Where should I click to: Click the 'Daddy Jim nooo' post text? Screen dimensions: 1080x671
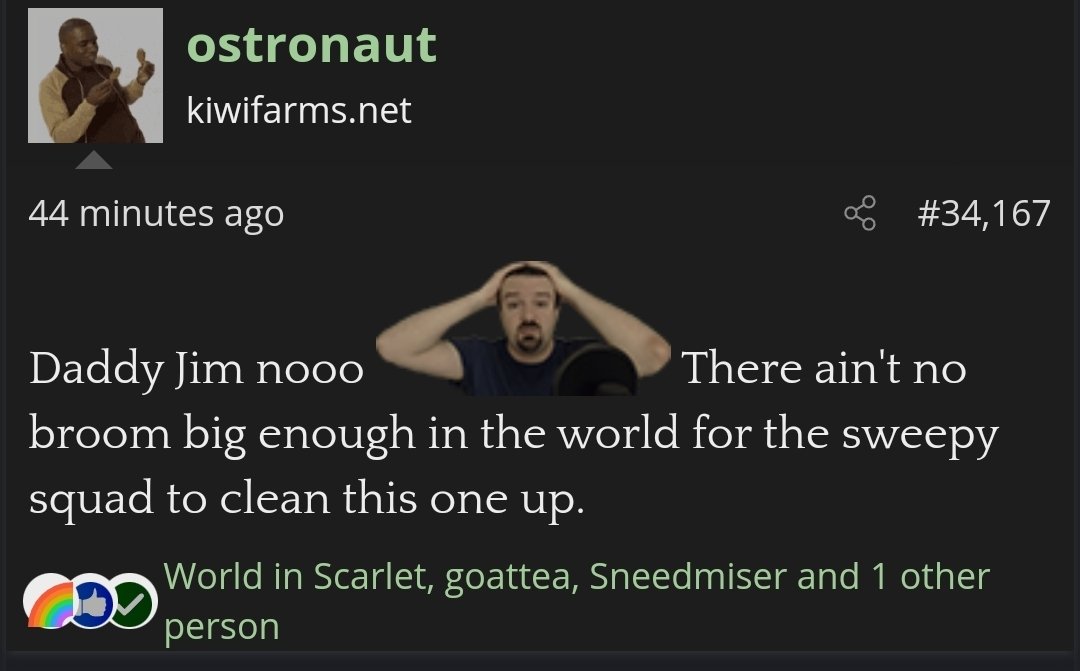[x=196, y=369]
